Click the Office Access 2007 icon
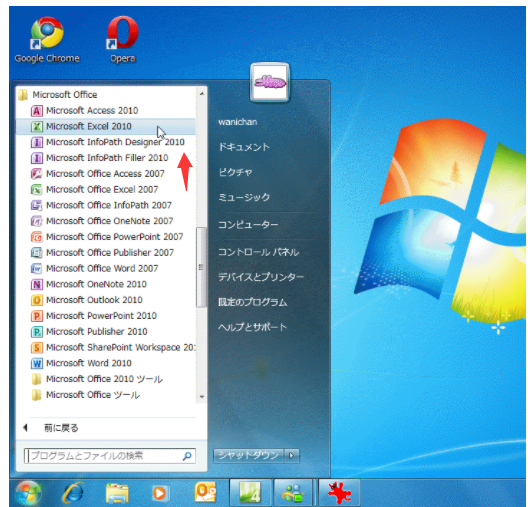Screen dimensions: 530x507 (37, 174)
